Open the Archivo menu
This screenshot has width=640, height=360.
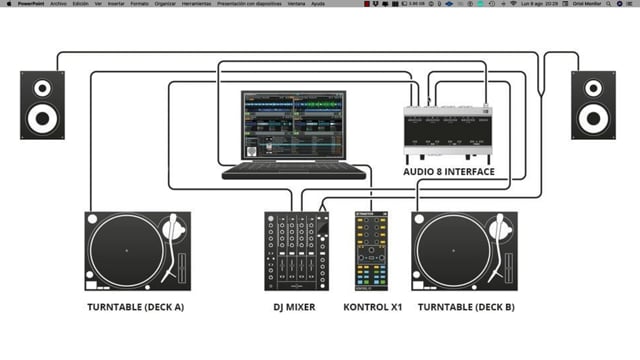click(58, 4)
